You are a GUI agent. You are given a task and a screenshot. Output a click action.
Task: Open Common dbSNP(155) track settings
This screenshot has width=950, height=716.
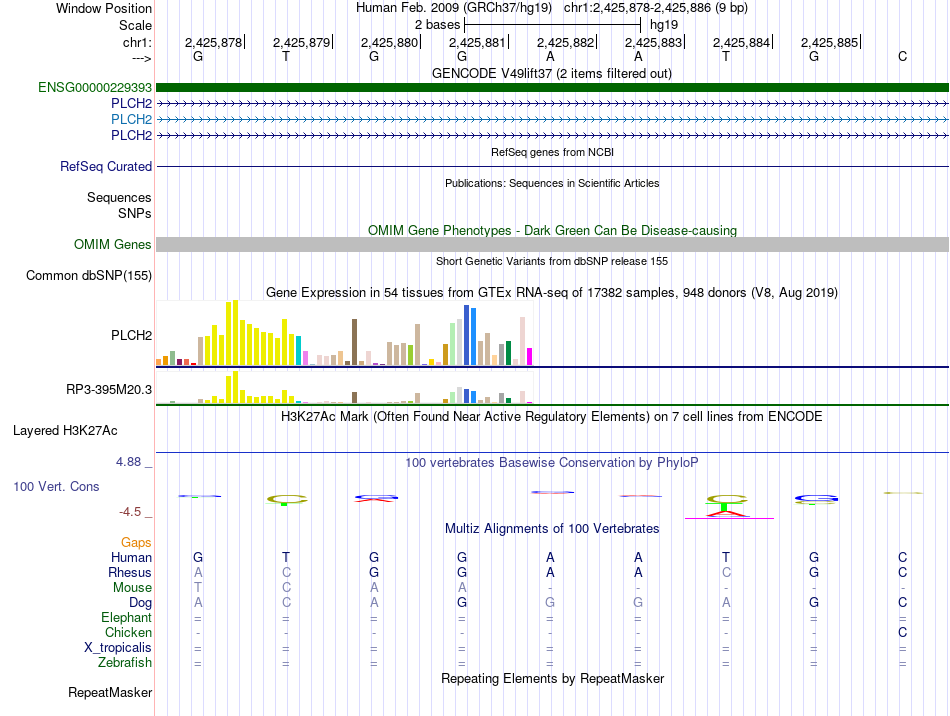point(88,276)
